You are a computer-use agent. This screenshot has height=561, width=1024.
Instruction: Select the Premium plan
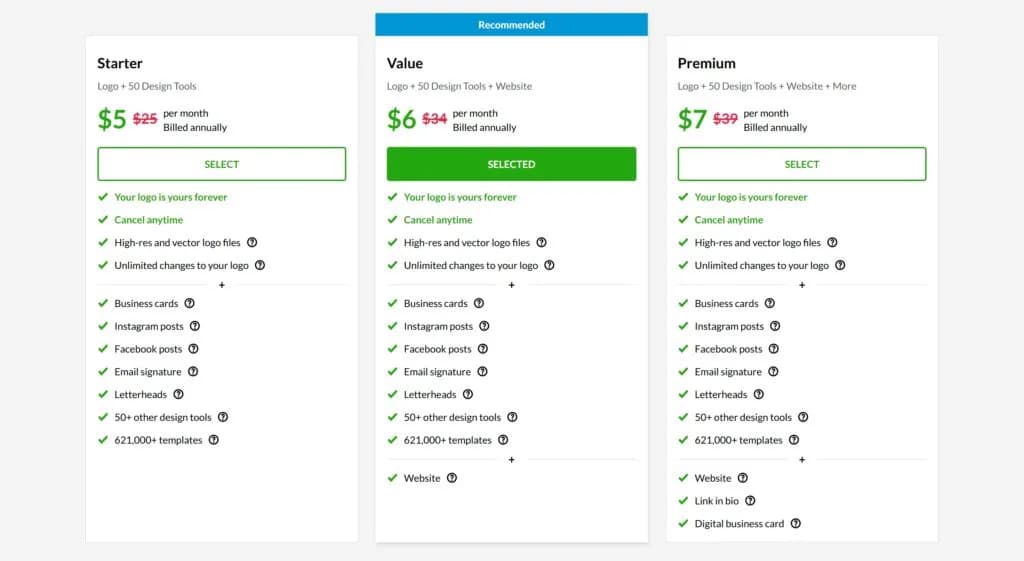[801, 164]
